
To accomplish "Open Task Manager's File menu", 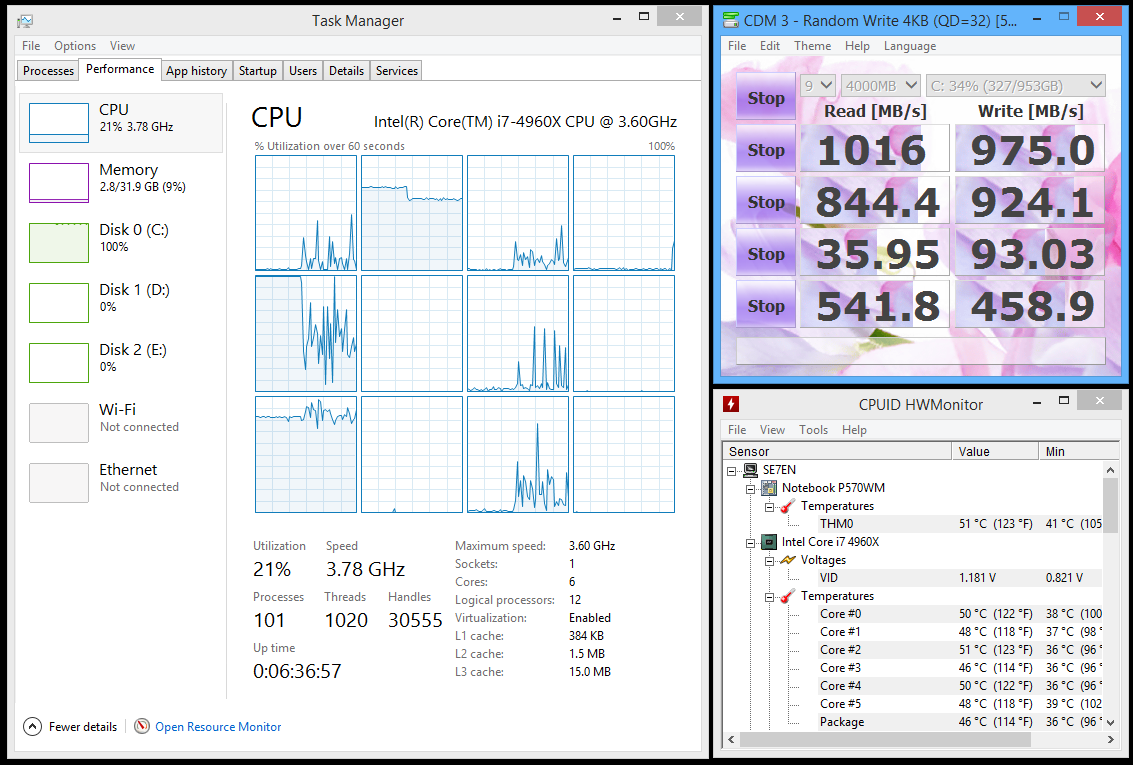I will tap(31, 46).
